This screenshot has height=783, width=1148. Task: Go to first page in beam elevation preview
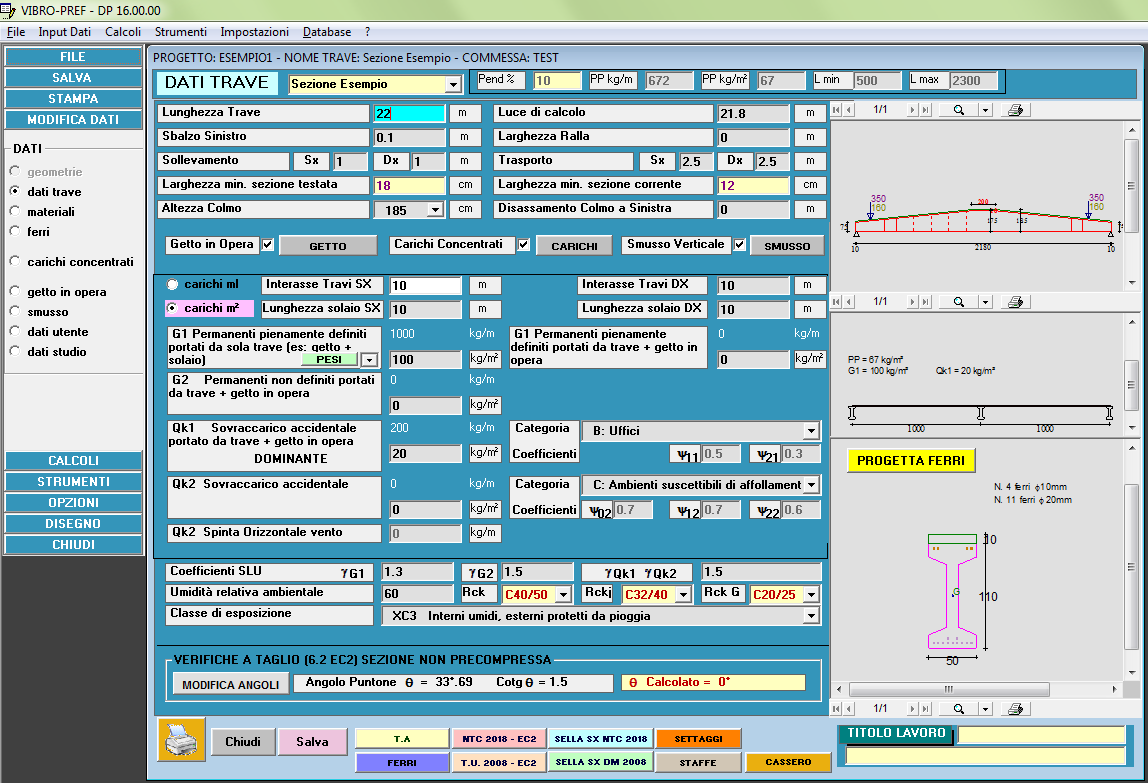click(x=837, y=110)
